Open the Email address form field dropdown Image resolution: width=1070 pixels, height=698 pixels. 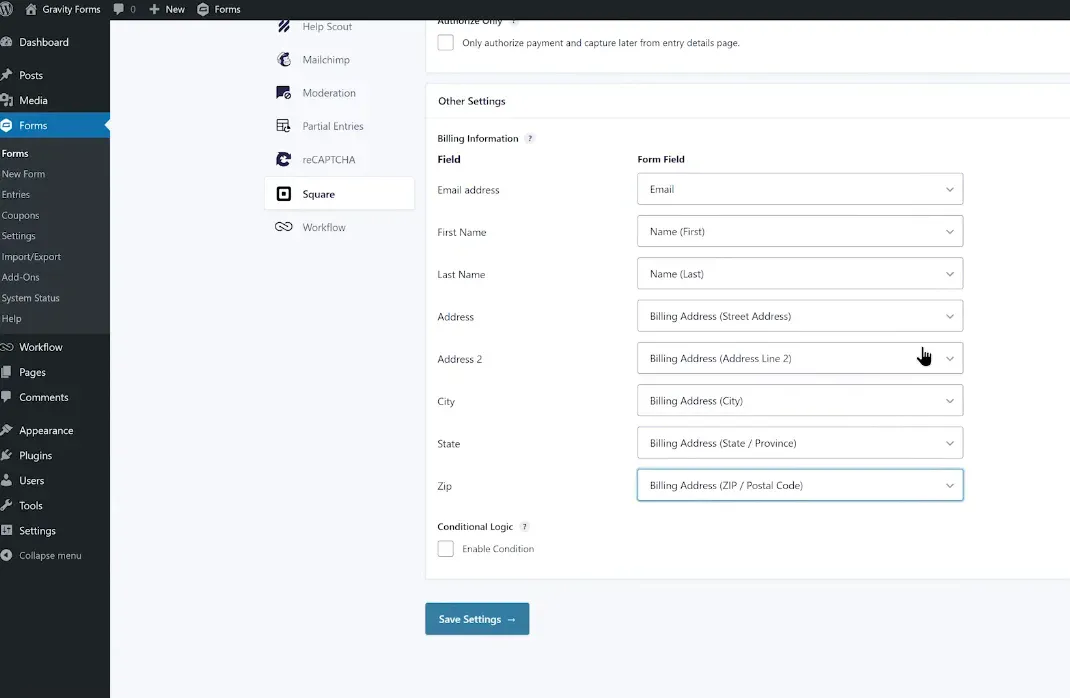[799, 189]
